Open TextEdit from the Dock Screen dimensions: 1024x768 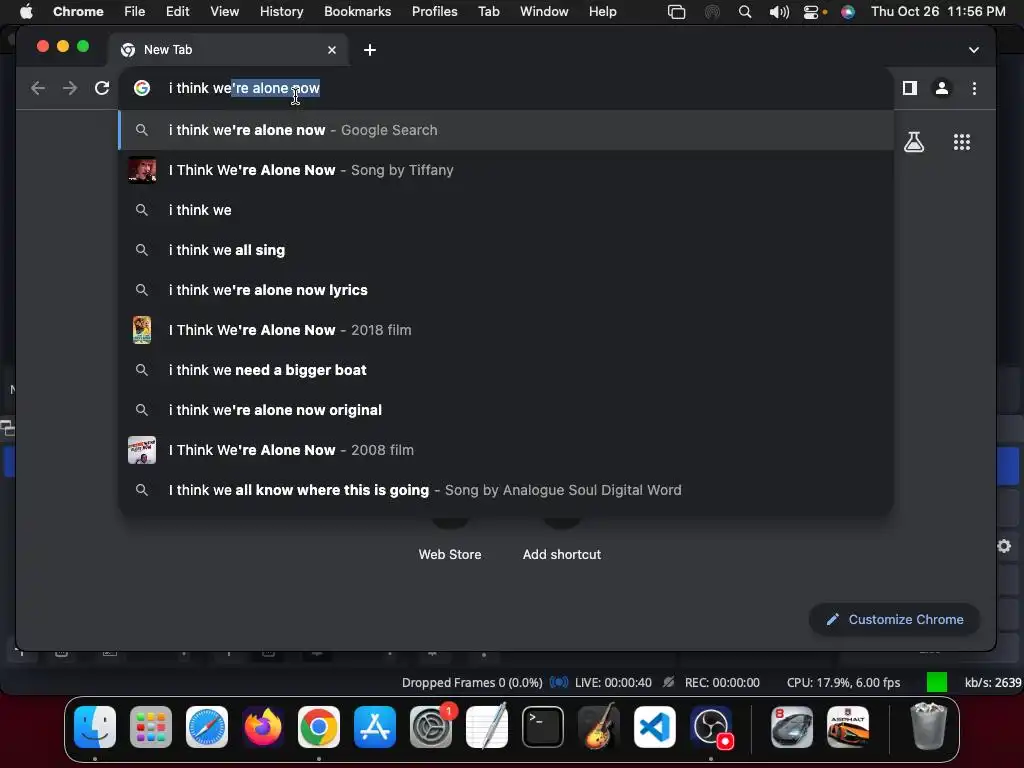click(x=487, y=727)
